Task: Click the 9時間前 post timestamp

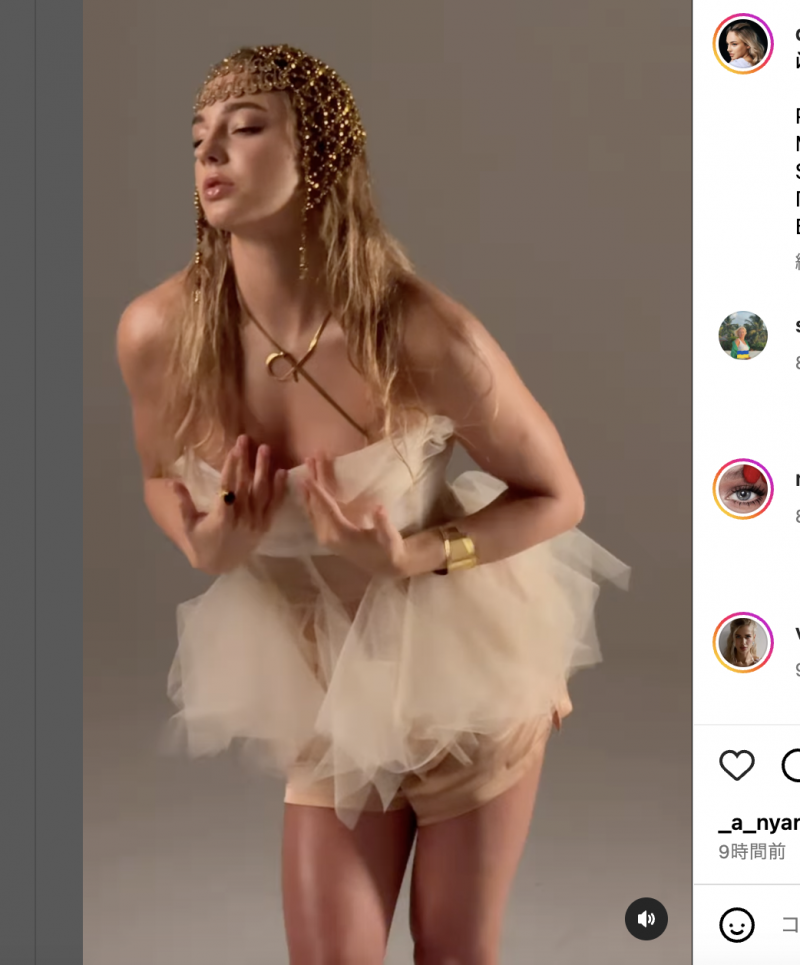Action: coord(752,852)
